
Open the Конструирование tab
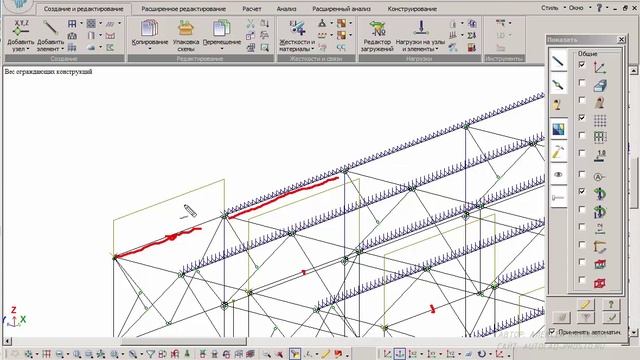click(412, 9)
